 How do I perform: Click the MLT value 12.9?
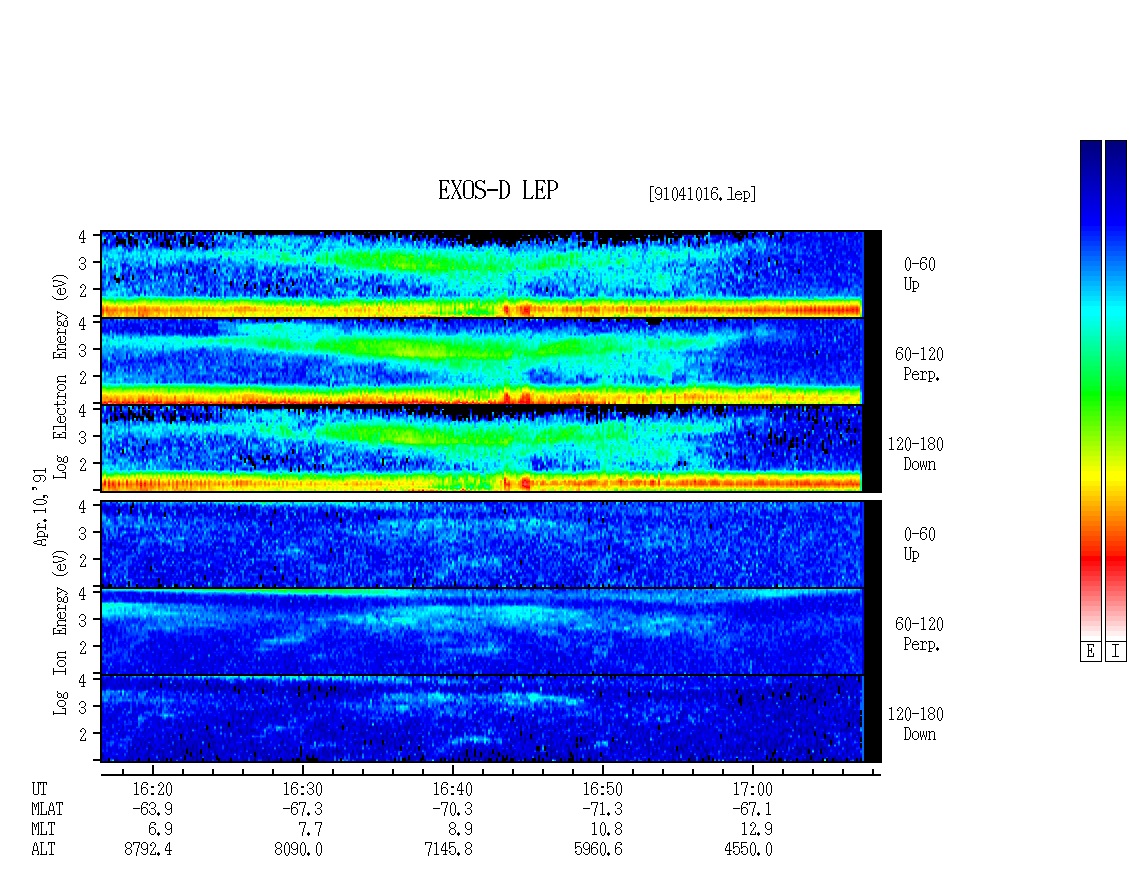tap(755, 830)
